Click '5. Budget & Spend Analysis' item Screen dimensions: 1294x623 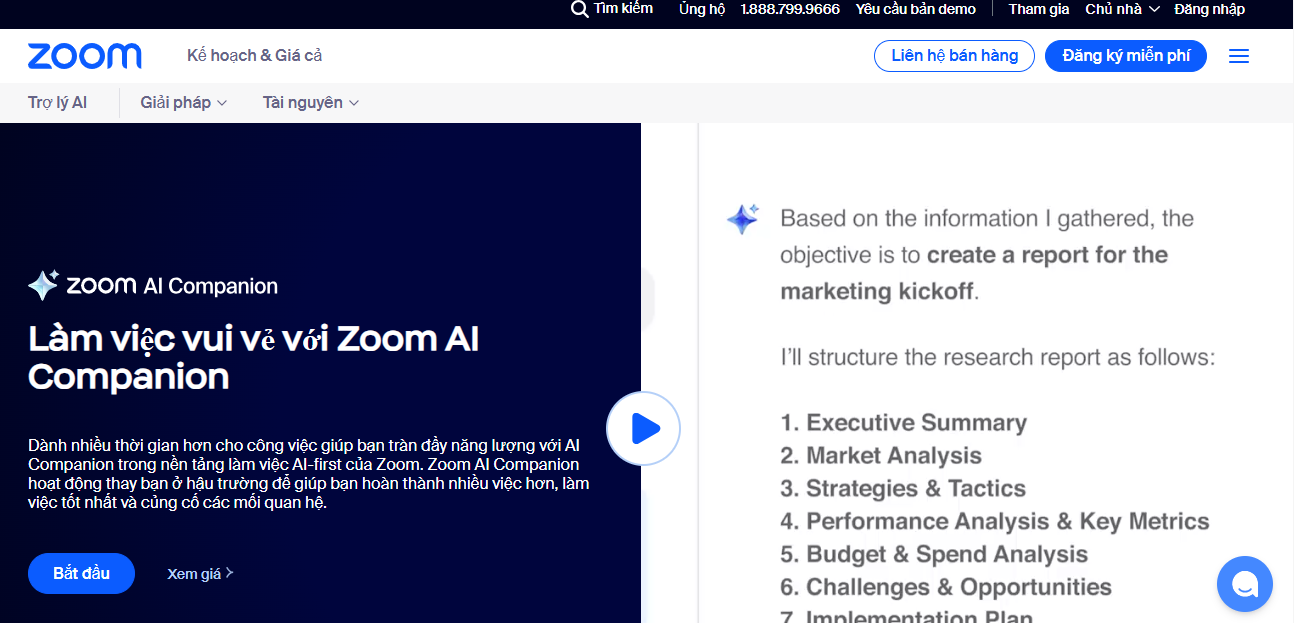click(x=934, y=554)
